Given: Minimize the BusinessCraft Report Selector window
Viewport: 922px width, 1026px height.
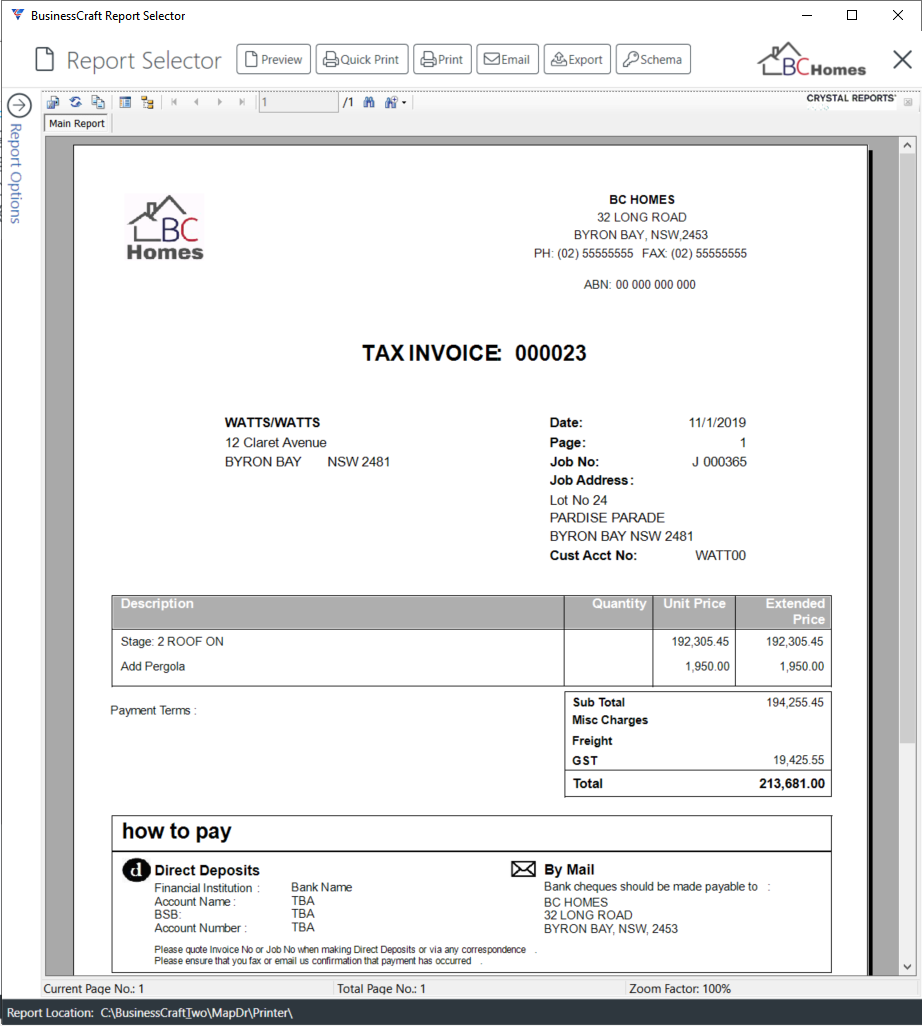Looking at the screenshot, I should [x=807, y=15].
